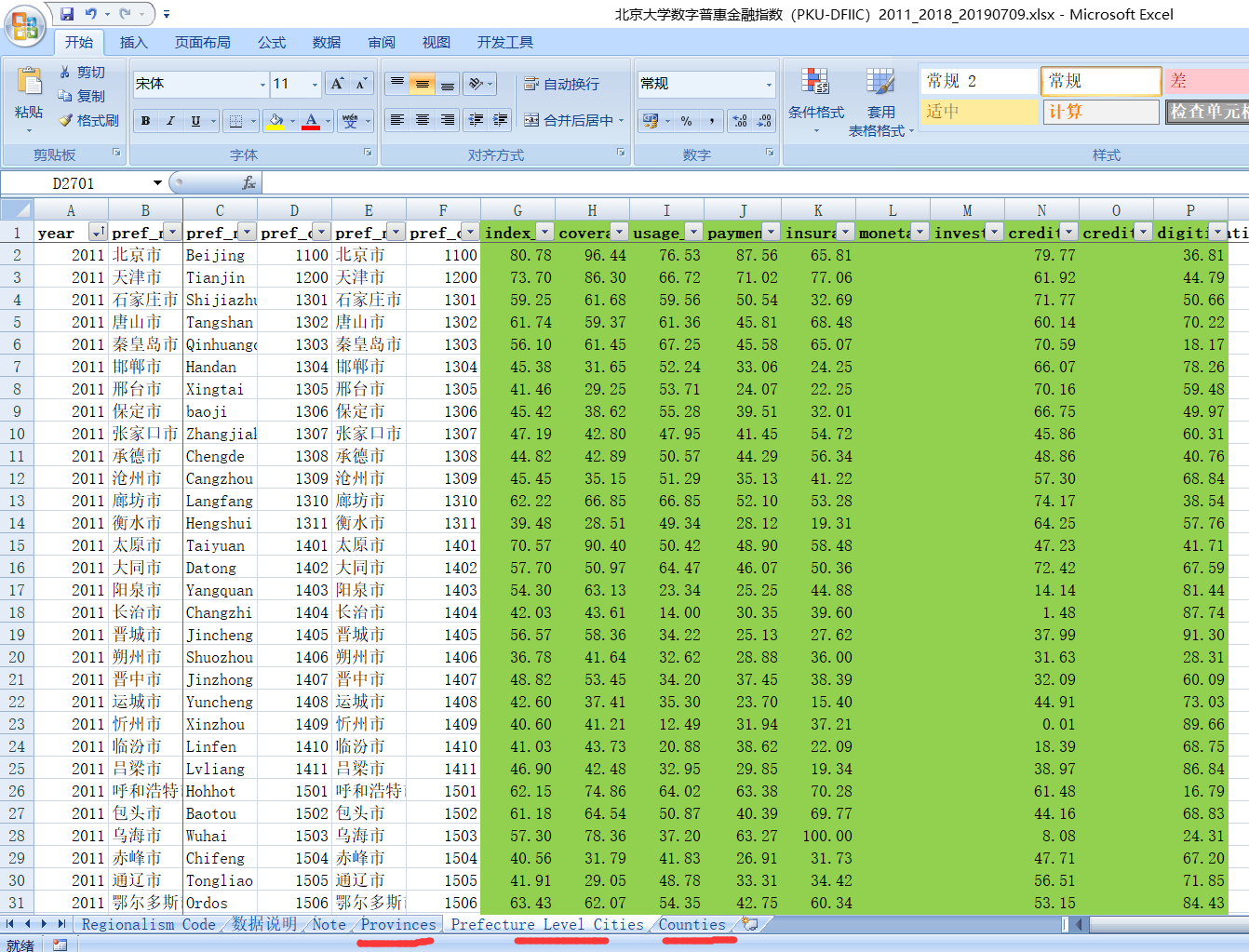Click the Bold formatting icon
The width and height of the screenshot is (1249, 952).
tap(146, 121)
